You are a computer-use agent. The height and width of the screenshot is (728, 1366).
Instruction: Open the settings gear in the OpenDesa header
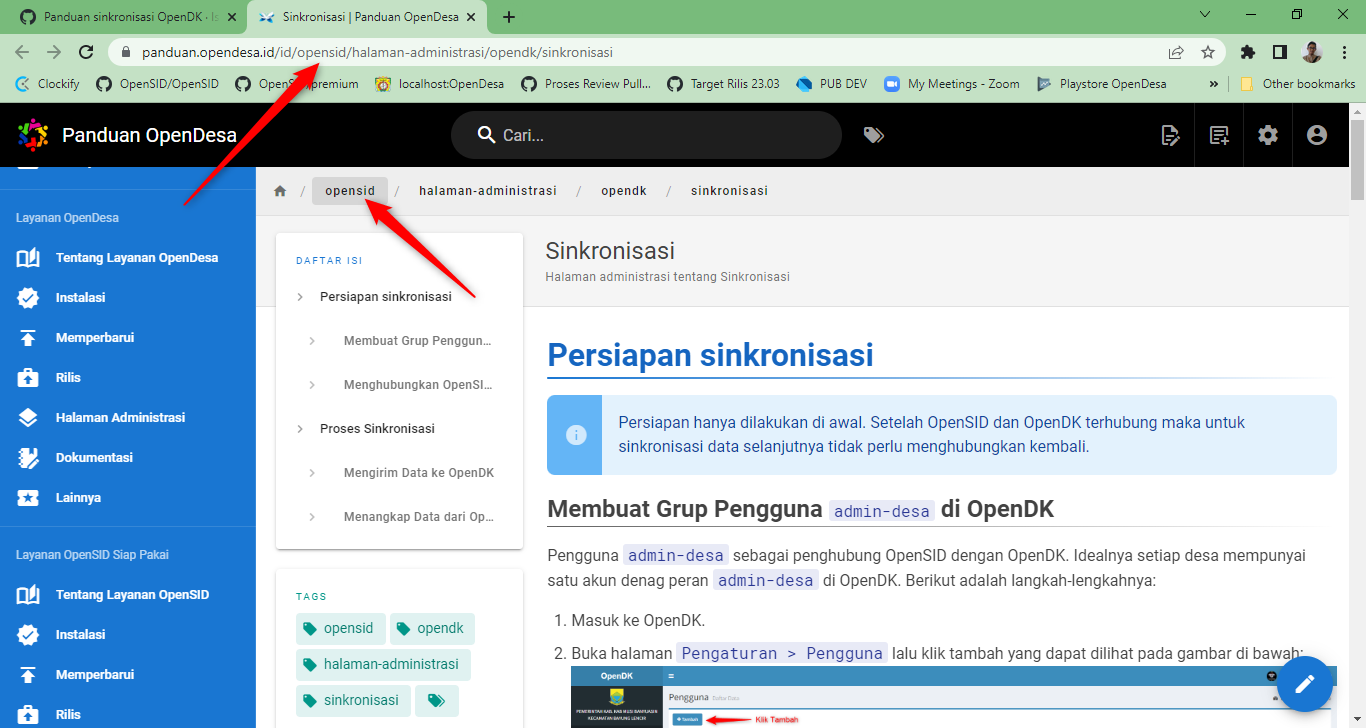[x=1267, y=134]
